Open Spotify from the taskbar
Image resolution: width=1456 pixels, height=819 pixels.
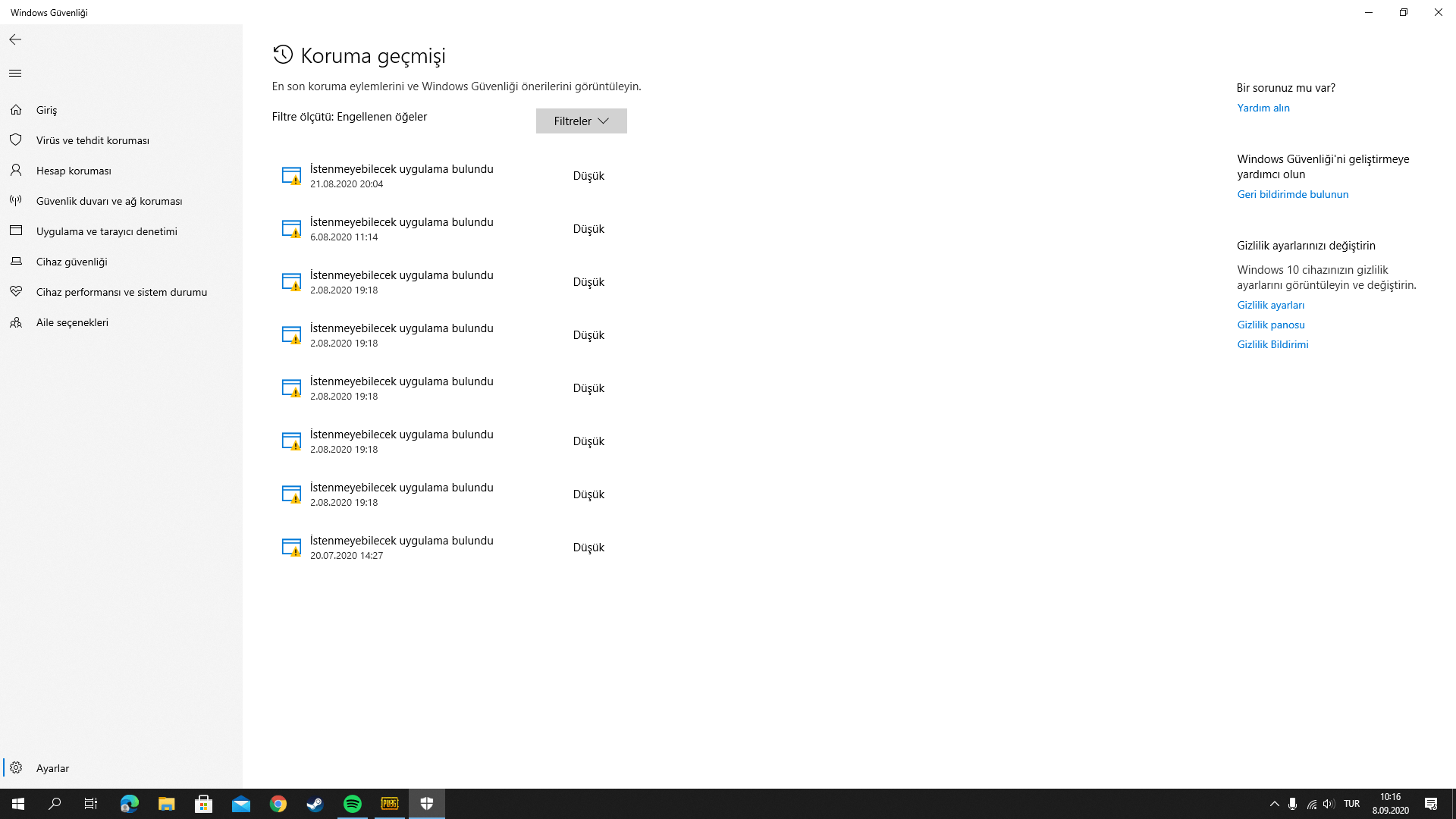click(353, 804)
